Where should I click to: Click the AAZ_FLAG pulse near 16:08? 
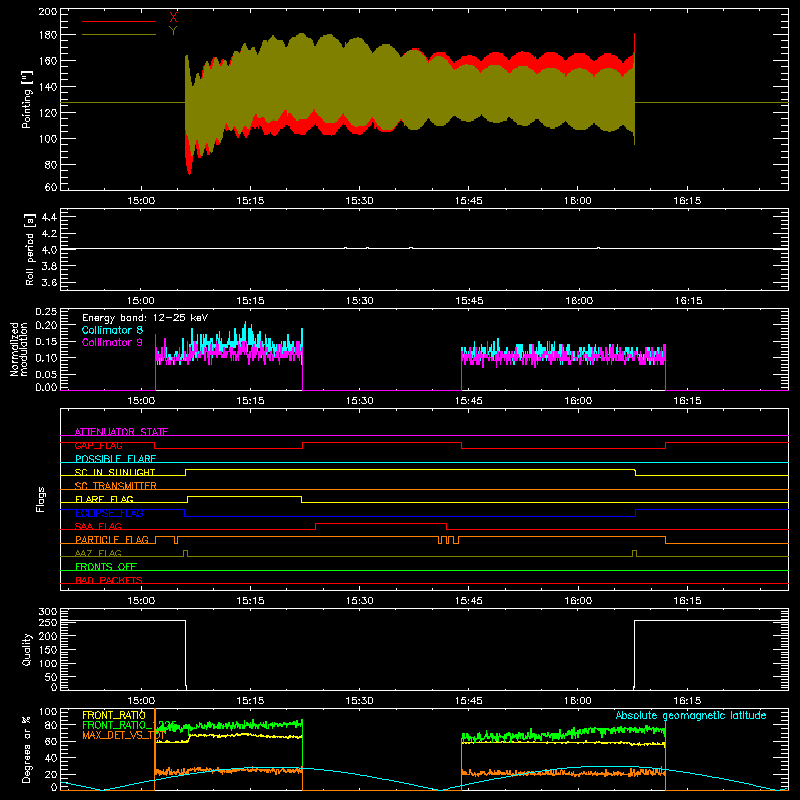634,553
